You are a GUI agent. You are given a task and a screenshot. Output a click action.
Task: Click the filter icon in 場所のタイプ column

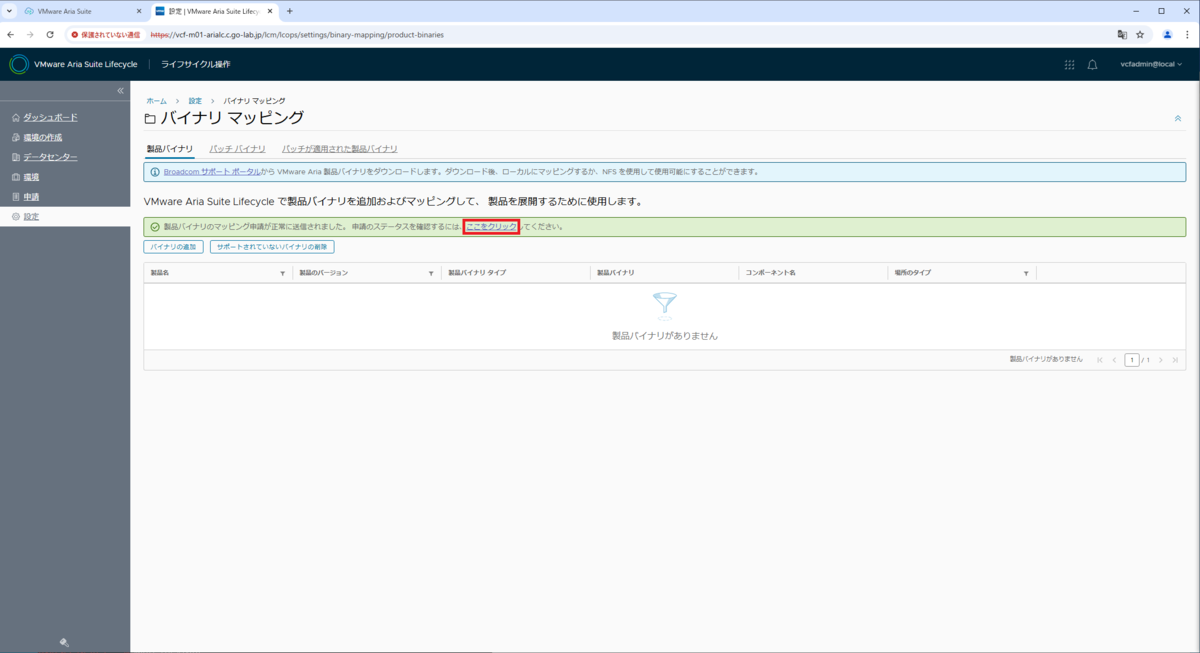point(1026,273)
